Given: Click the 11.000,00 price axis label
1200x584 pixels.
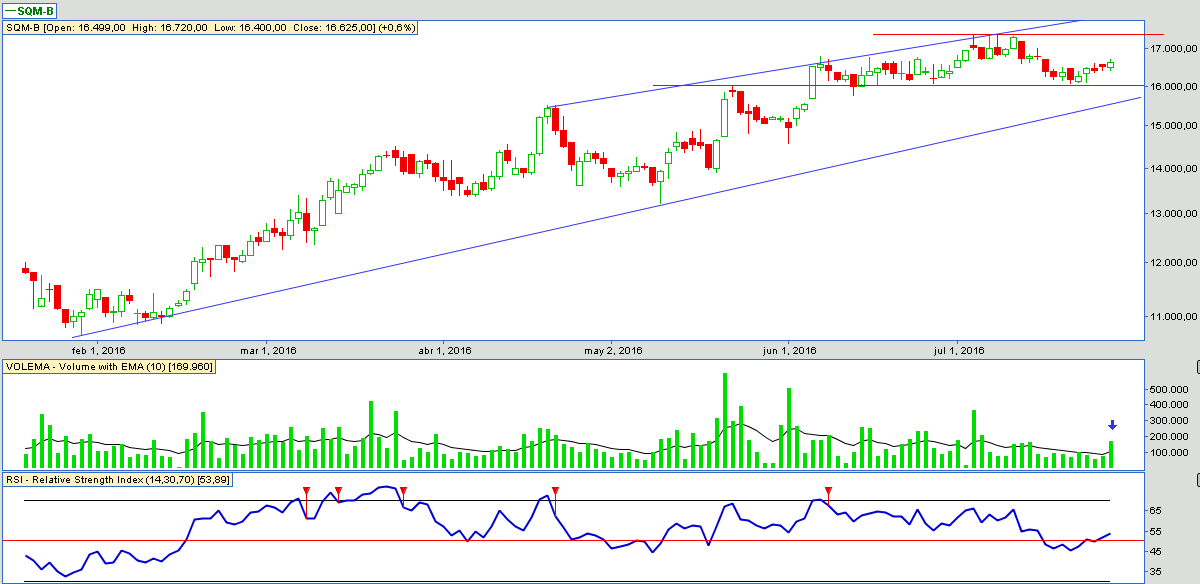Looking at the screenshot, I should (1173, 317).
